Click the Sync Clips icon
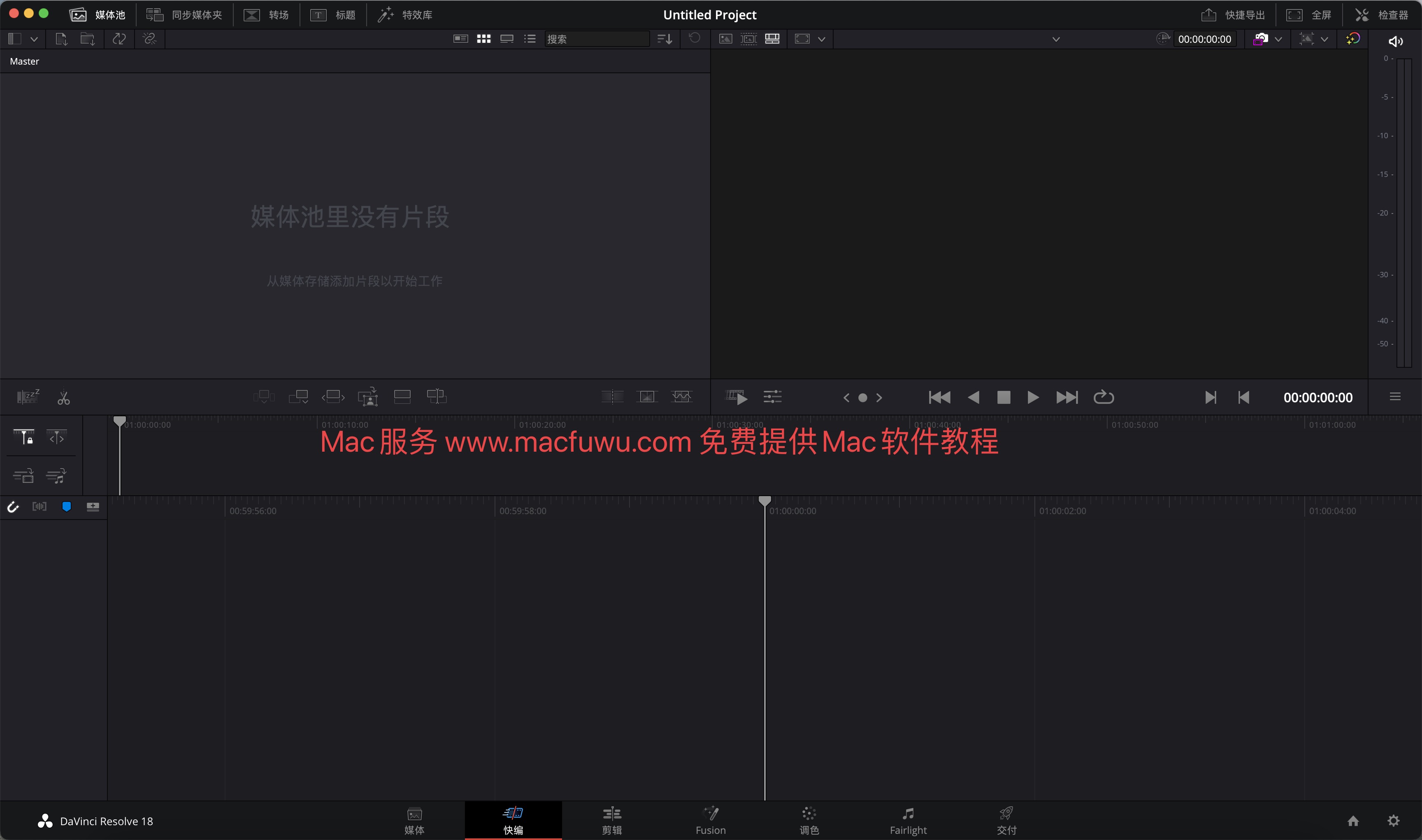1422x840 pixels. pyautogui.click(x=119, y=39)
